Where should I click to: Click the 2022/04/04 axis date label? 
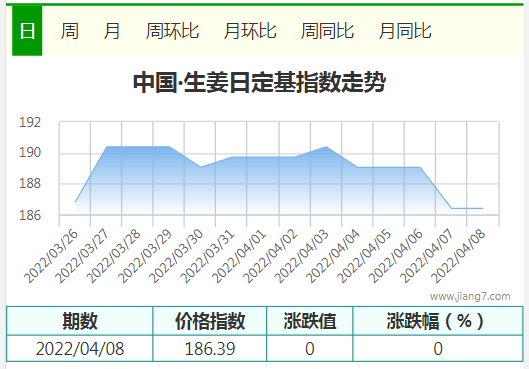(333, 256)
